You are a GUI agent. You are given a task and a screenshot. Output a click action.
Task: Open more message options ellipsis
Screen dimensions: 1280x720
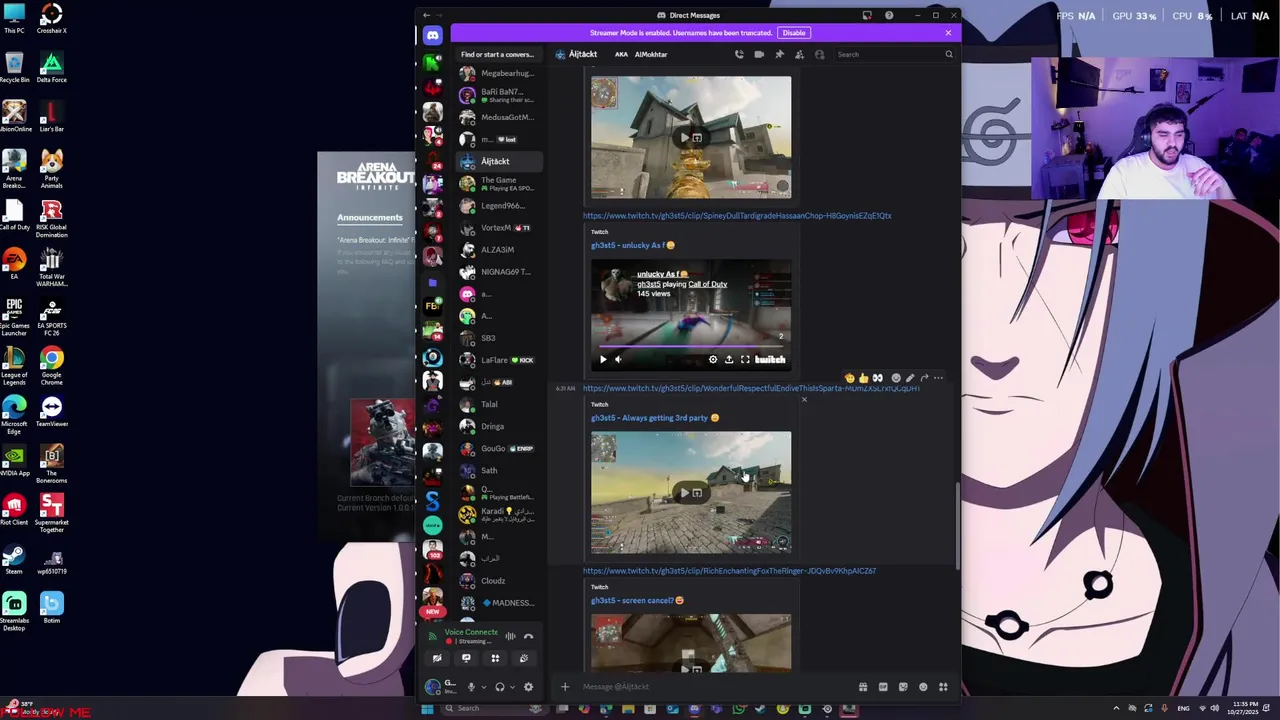[938, 378]
